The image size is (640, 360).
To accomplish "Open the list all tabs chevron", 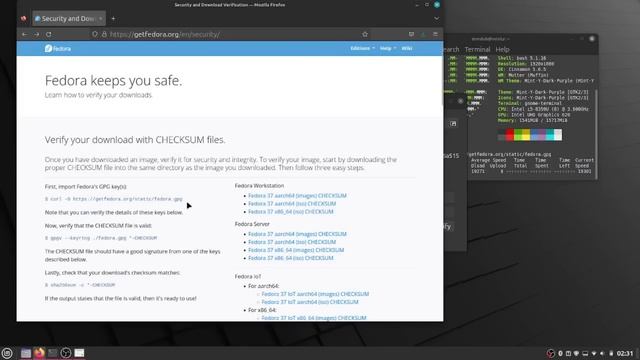I will coord(436,18).
